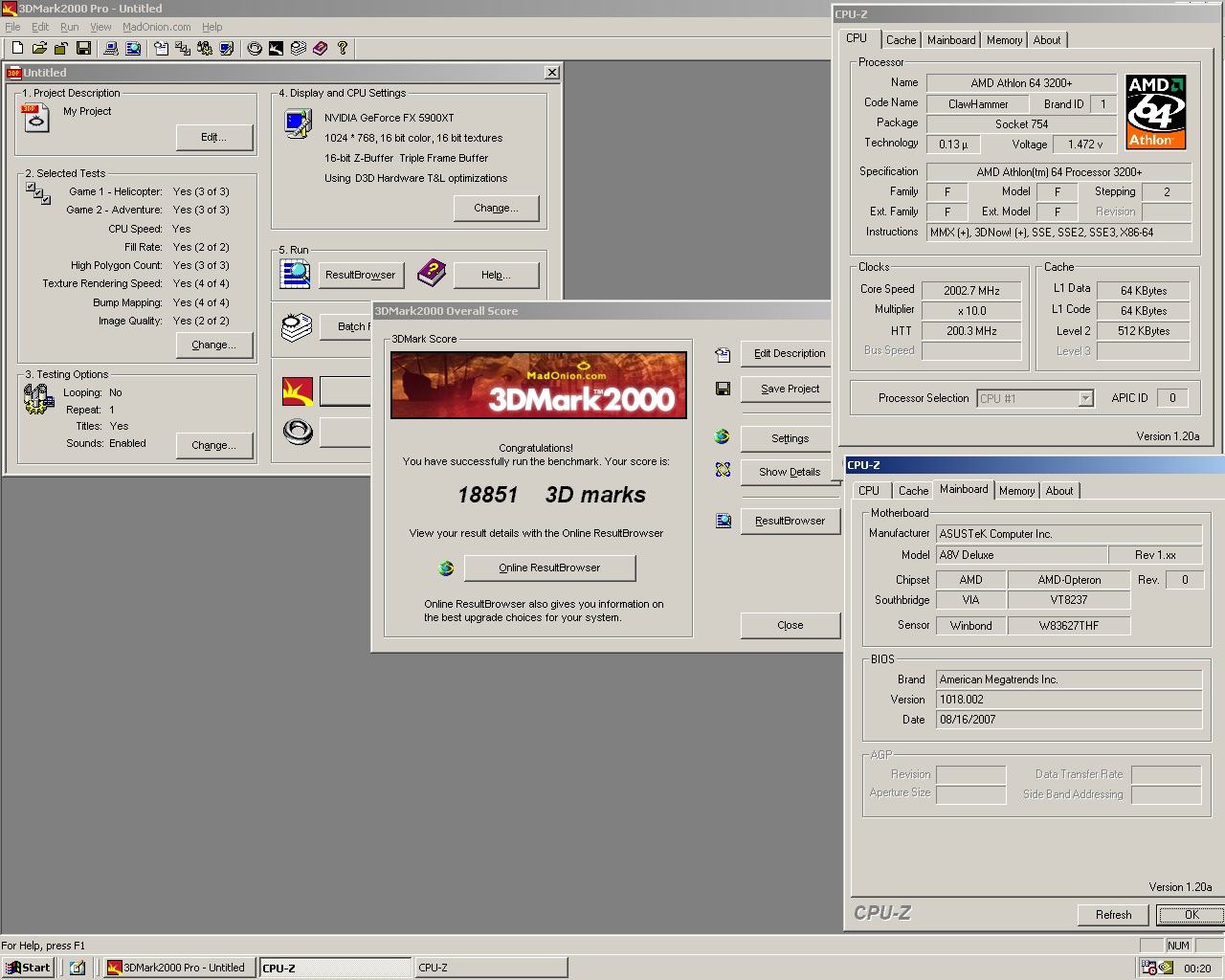
Task: Open the Edit menu
Action: [40, 27]
